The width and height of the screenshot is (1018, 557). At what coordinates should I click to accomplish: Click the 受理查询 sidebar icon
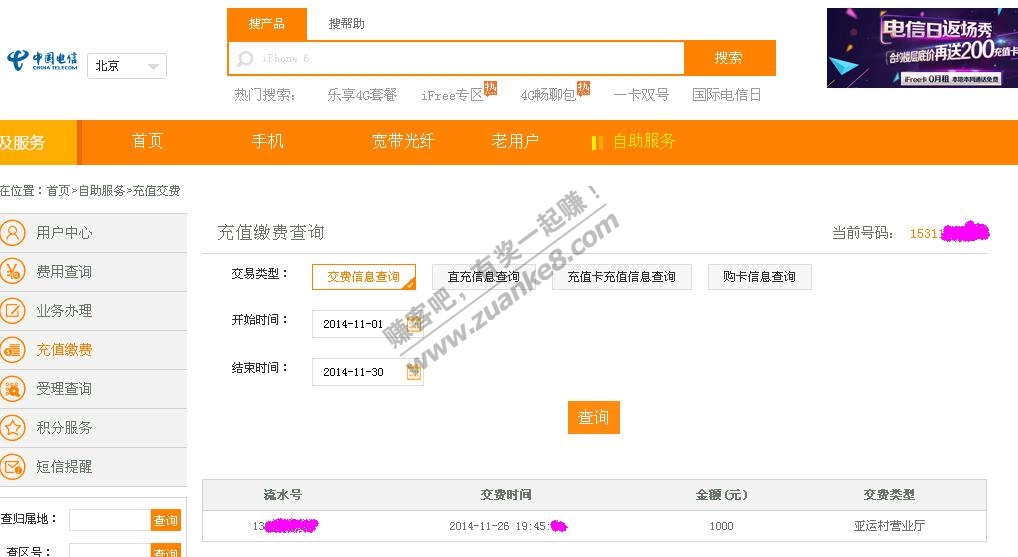point(12,389)
